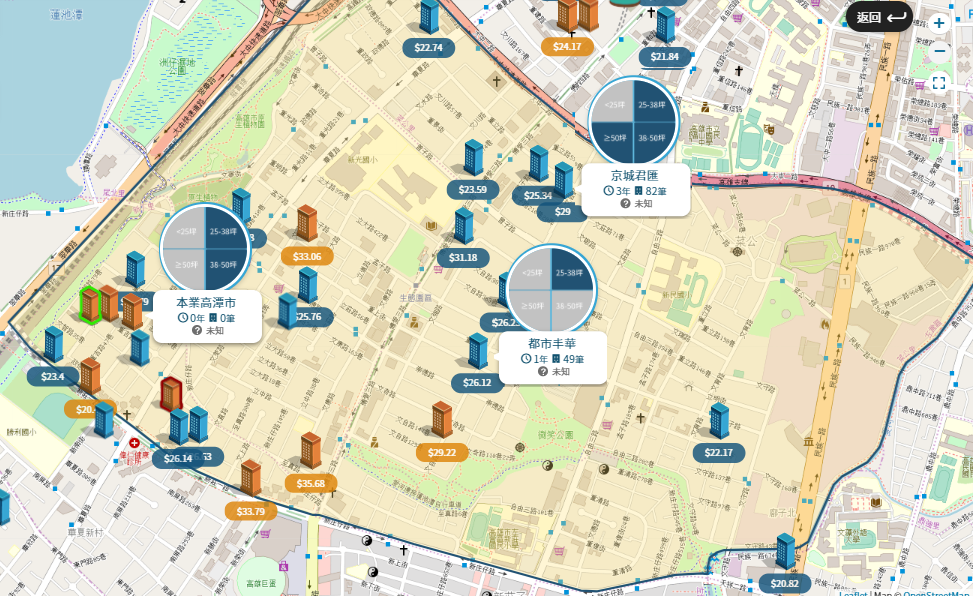Select 25-38坪 segment in 京城君匯 chart
This screenshot has height=596, width=973.
tap(653, 102)
